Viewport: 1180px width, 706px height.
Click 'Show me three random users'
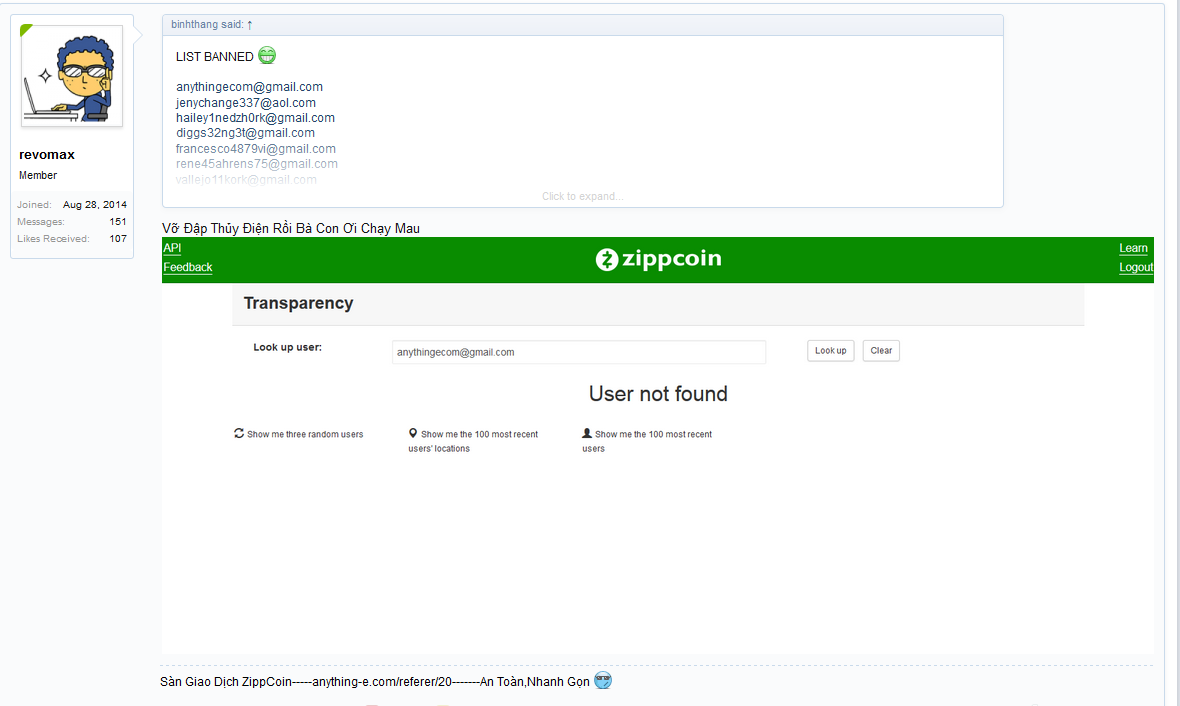[x=305, y=434]
